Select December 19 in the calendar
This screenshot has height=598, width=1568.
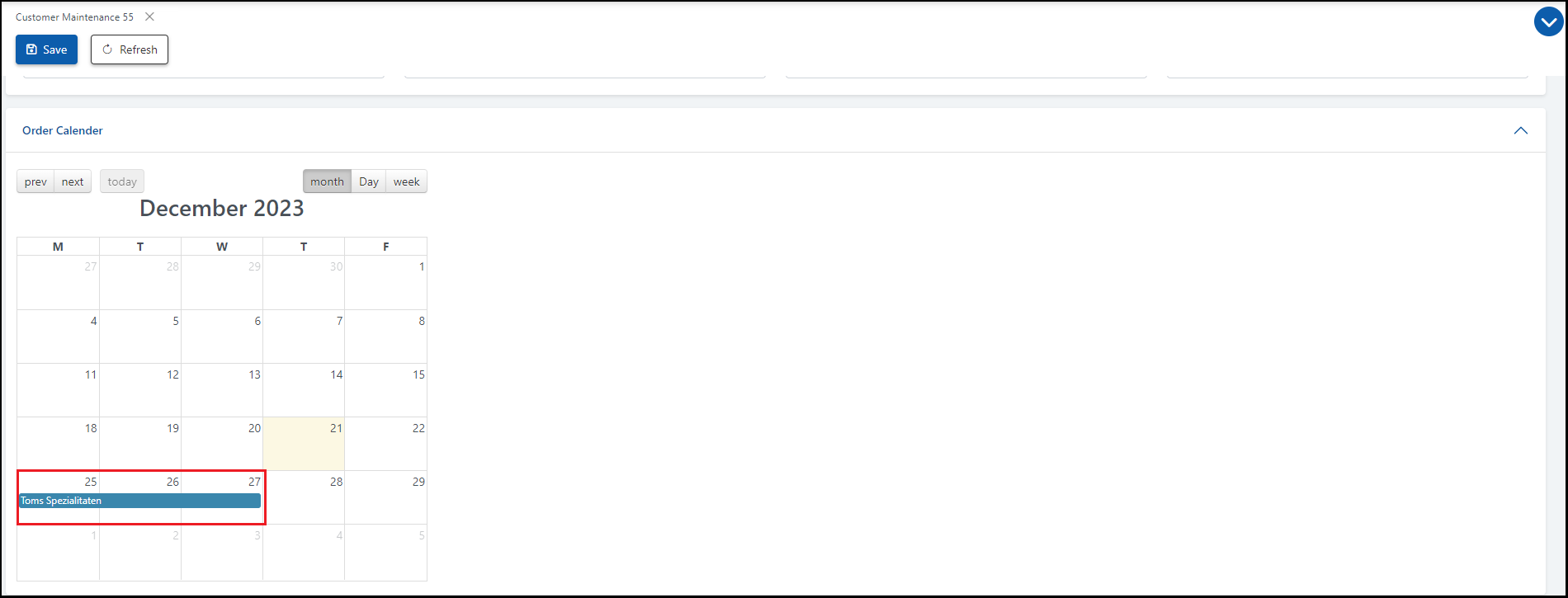click(140, 445)
